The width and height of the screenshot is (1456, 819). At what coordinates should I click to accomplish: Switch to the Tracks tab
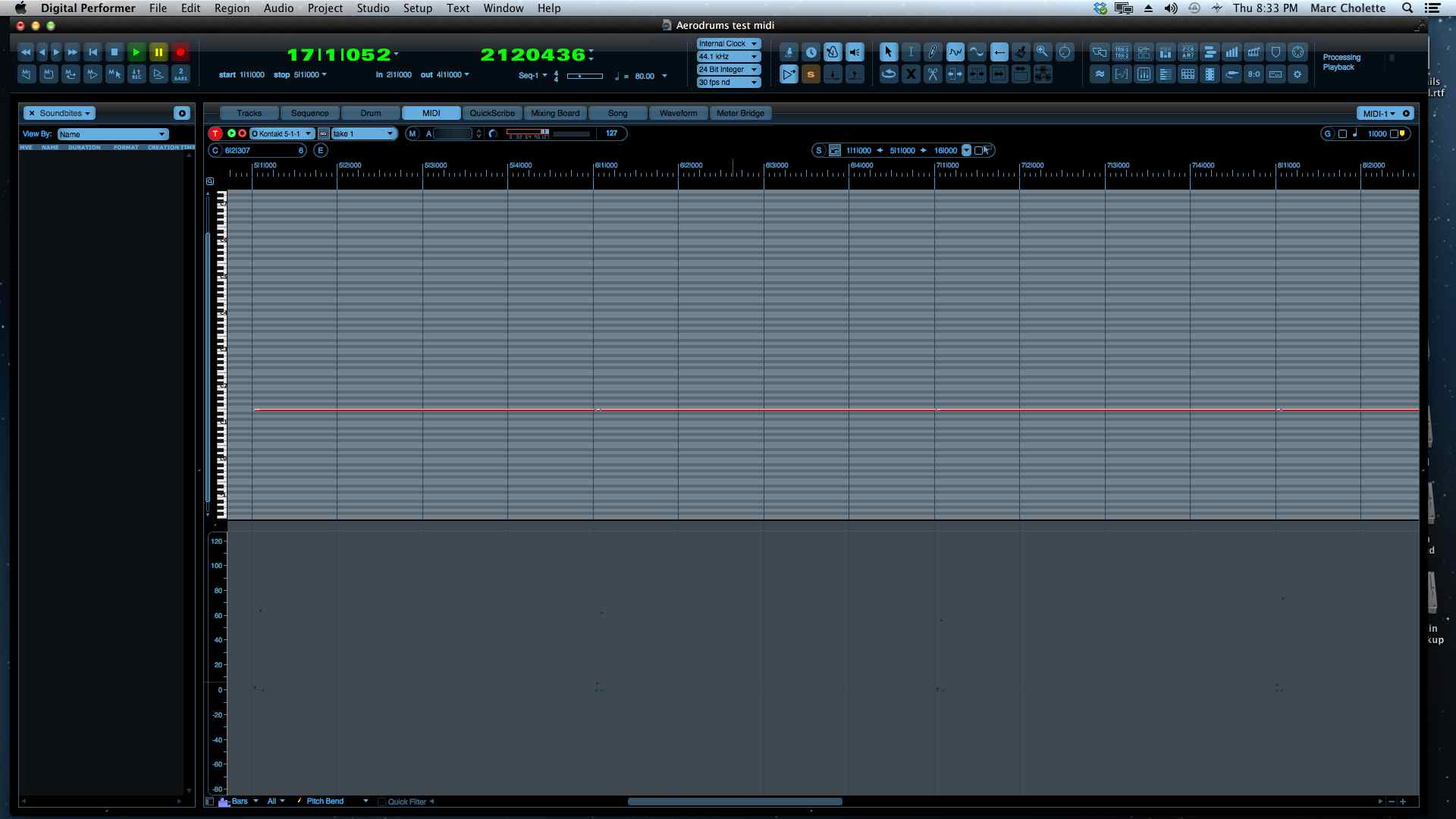[249, 114]
